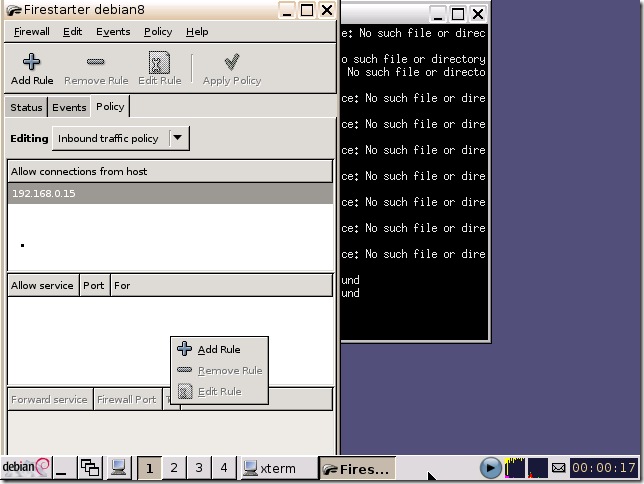Screen dimensions: 644x484
Task: Click the For column header
Action: click(x=221, y=286)
